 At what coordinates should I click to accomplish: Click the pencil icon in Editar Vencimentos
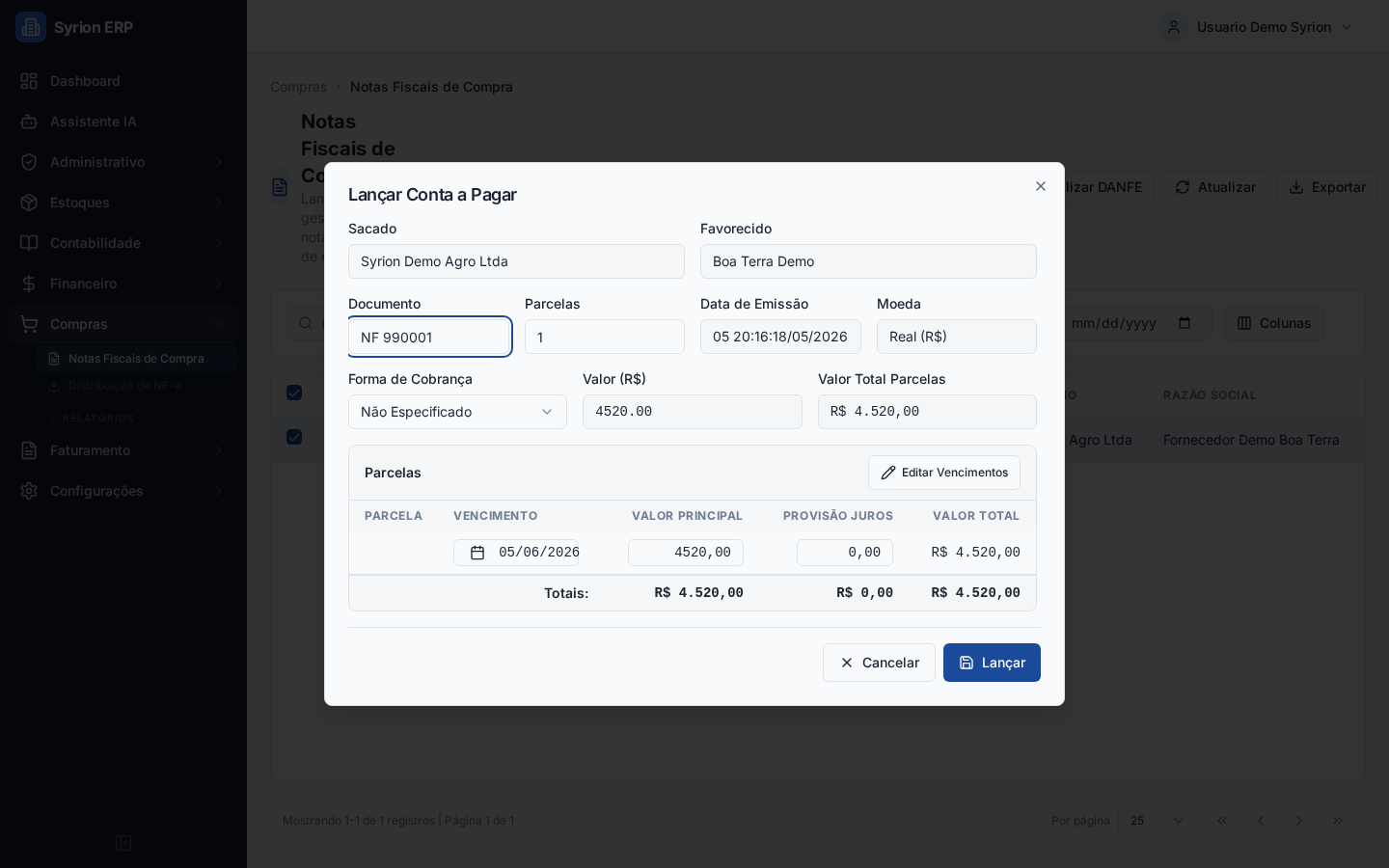pyautogui.click(x=888, y=473)
